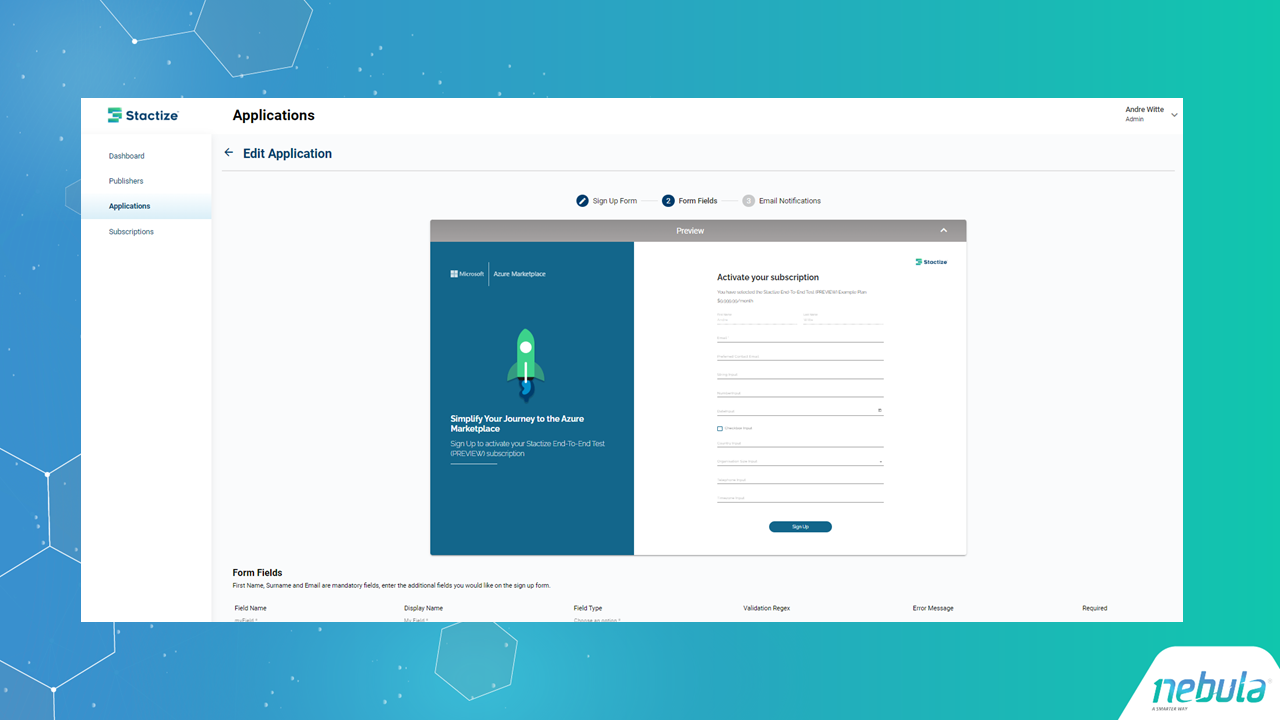Click the Date Input field
This screenshot has height=720, width=1280.
click(800, 410)
